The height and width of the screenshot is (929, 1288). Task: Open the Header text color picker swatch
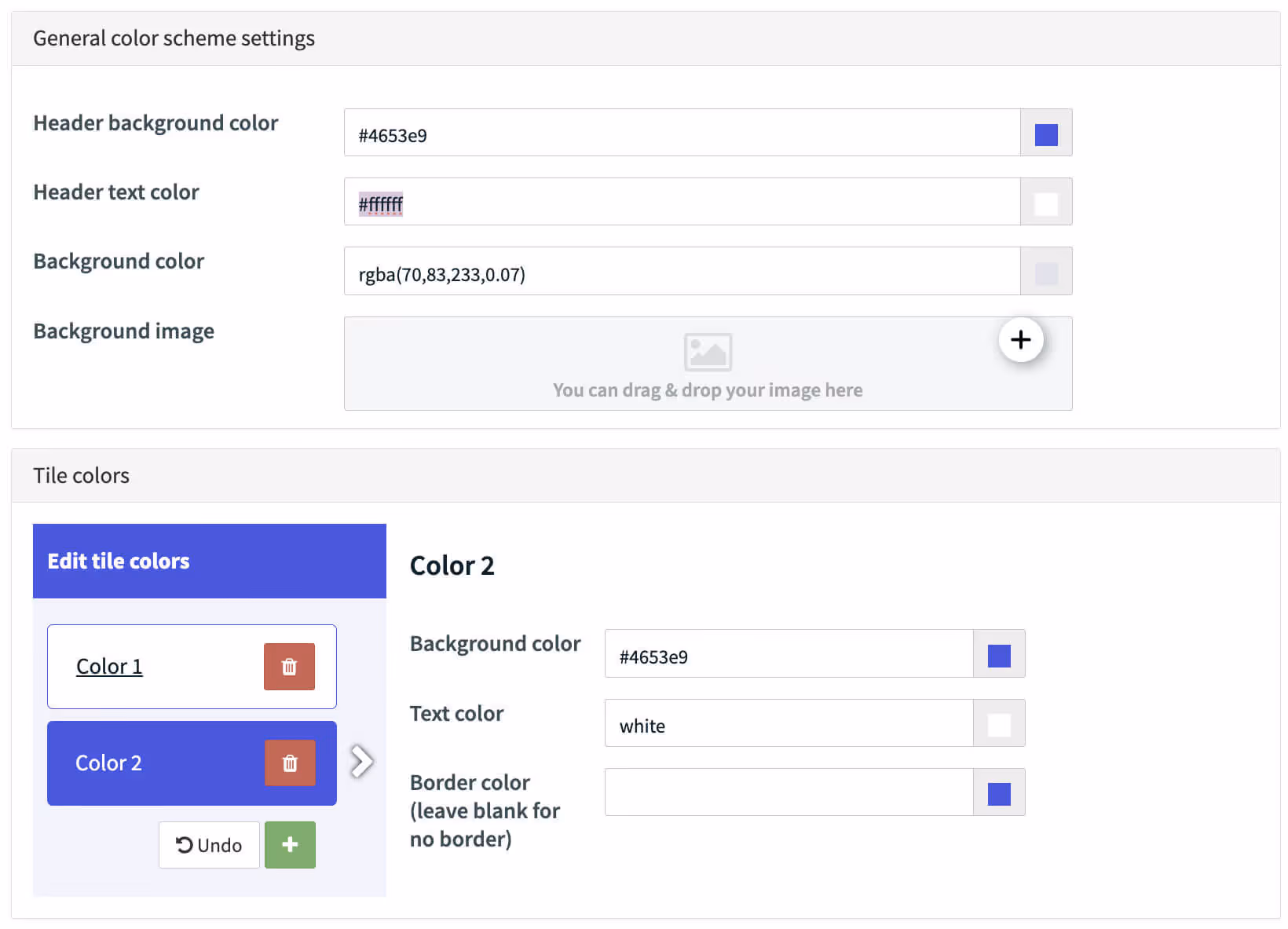click(1045, 202)
